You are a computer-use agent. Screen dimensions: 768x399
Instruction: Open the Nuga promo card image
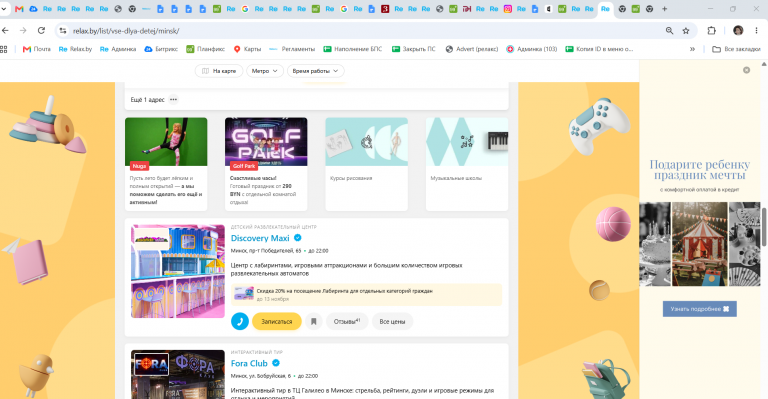(166, 141)
